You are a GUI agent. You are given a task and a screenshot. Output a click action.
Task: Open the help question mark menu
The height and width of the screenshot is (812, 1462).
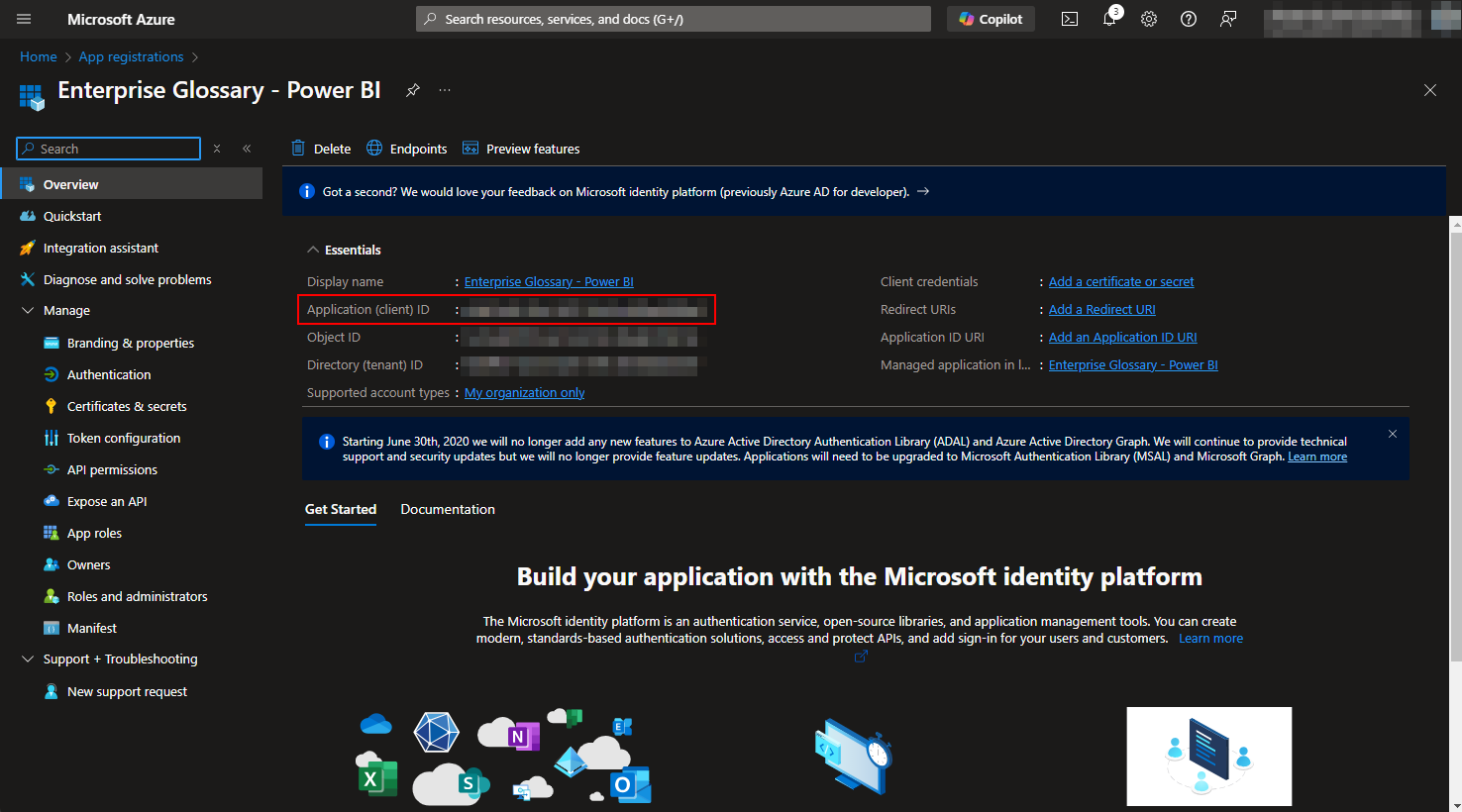(x=1189, y=19)
